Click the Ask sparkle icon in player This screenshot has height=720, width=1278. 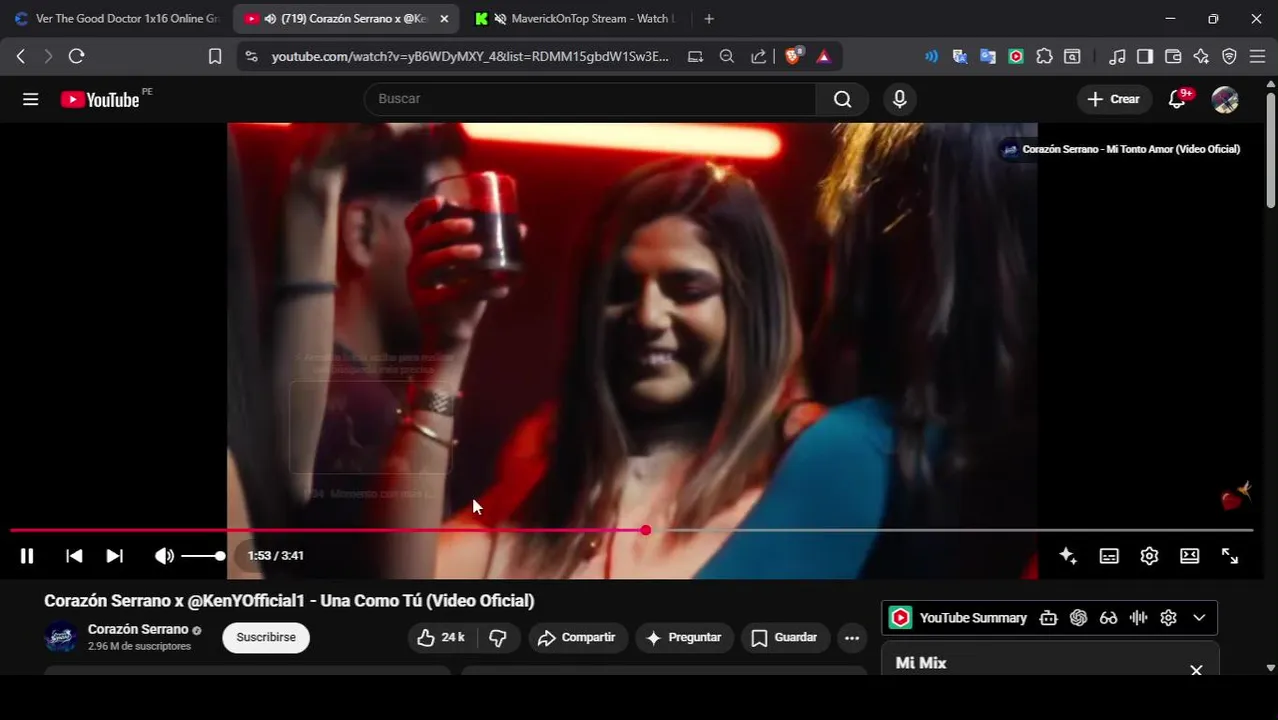click(1068, 556)
